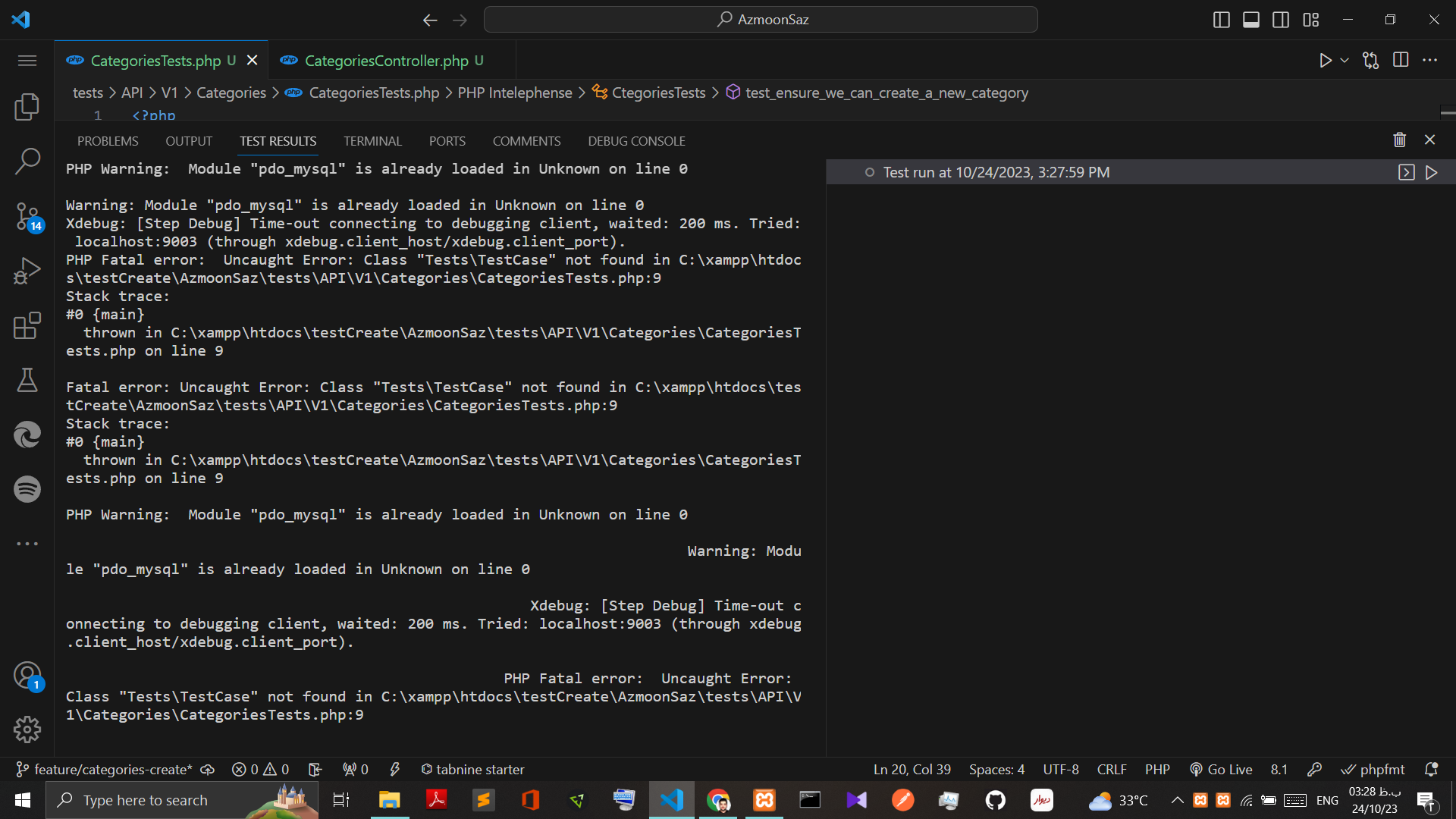Open the Run and Debug view

click(x=27, y=271)
